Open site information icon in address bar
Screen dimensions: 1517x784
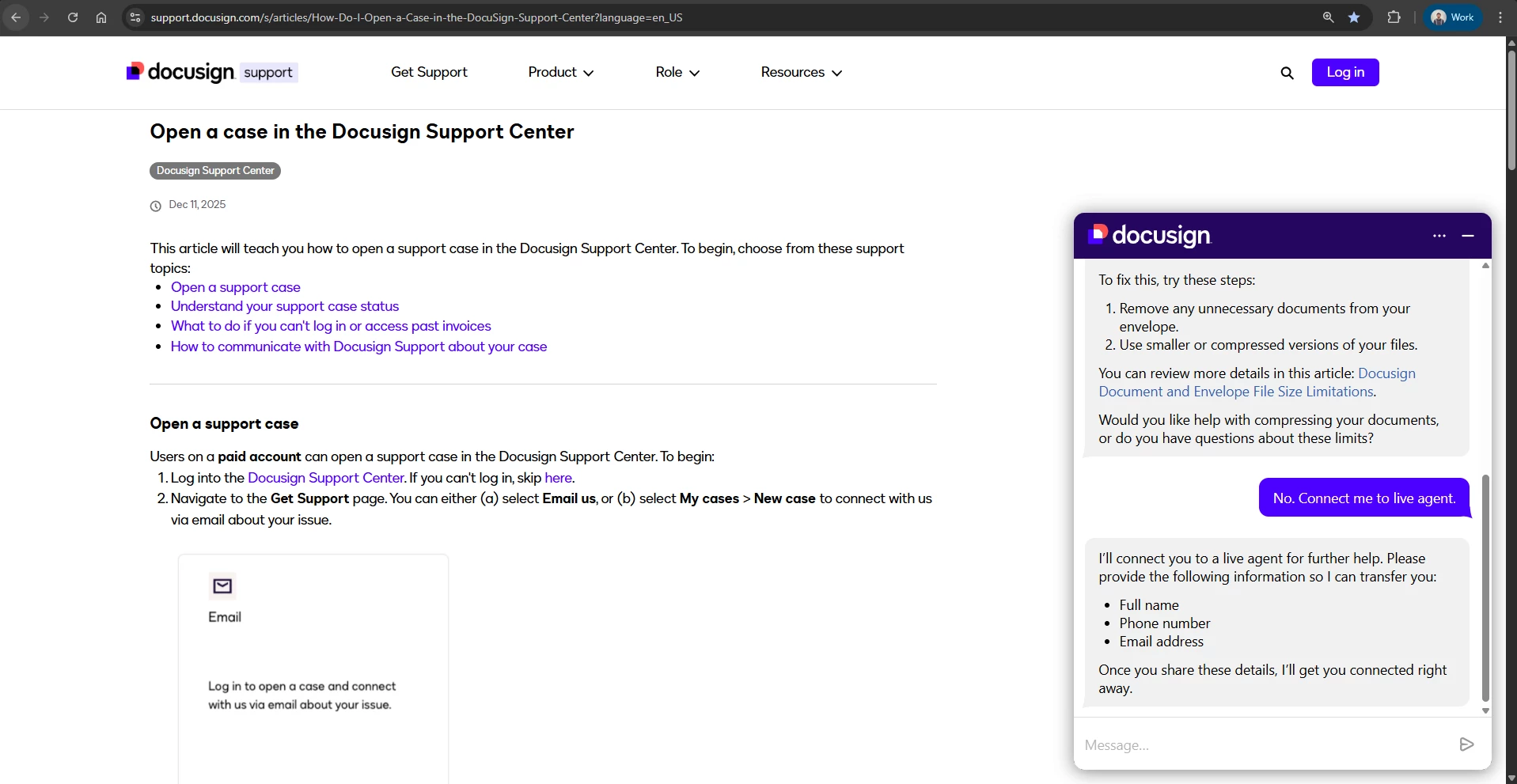[x=135, y=17]
